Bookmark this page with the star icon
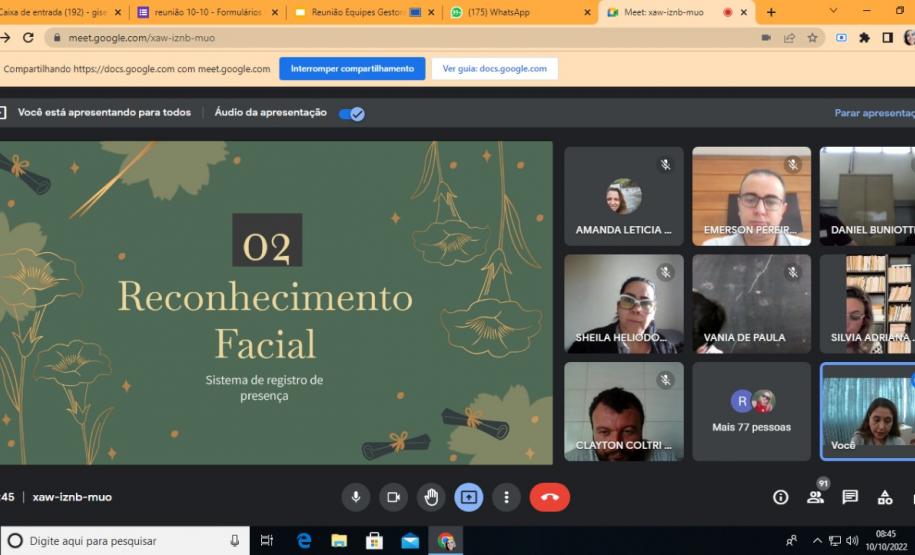This screenshot has width=915, height=555. (813, 38)
